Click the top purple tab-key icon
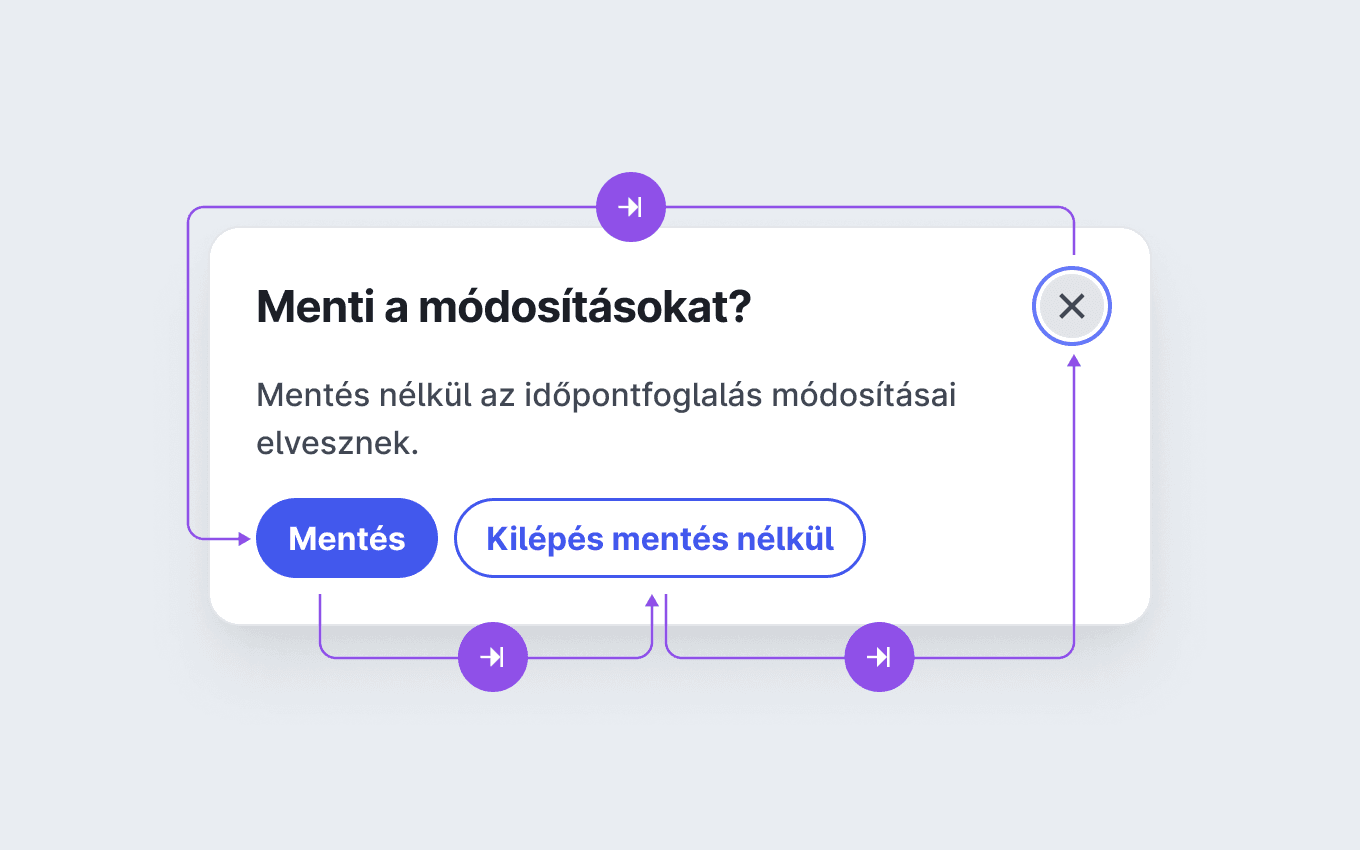 (x=630, y=207)
